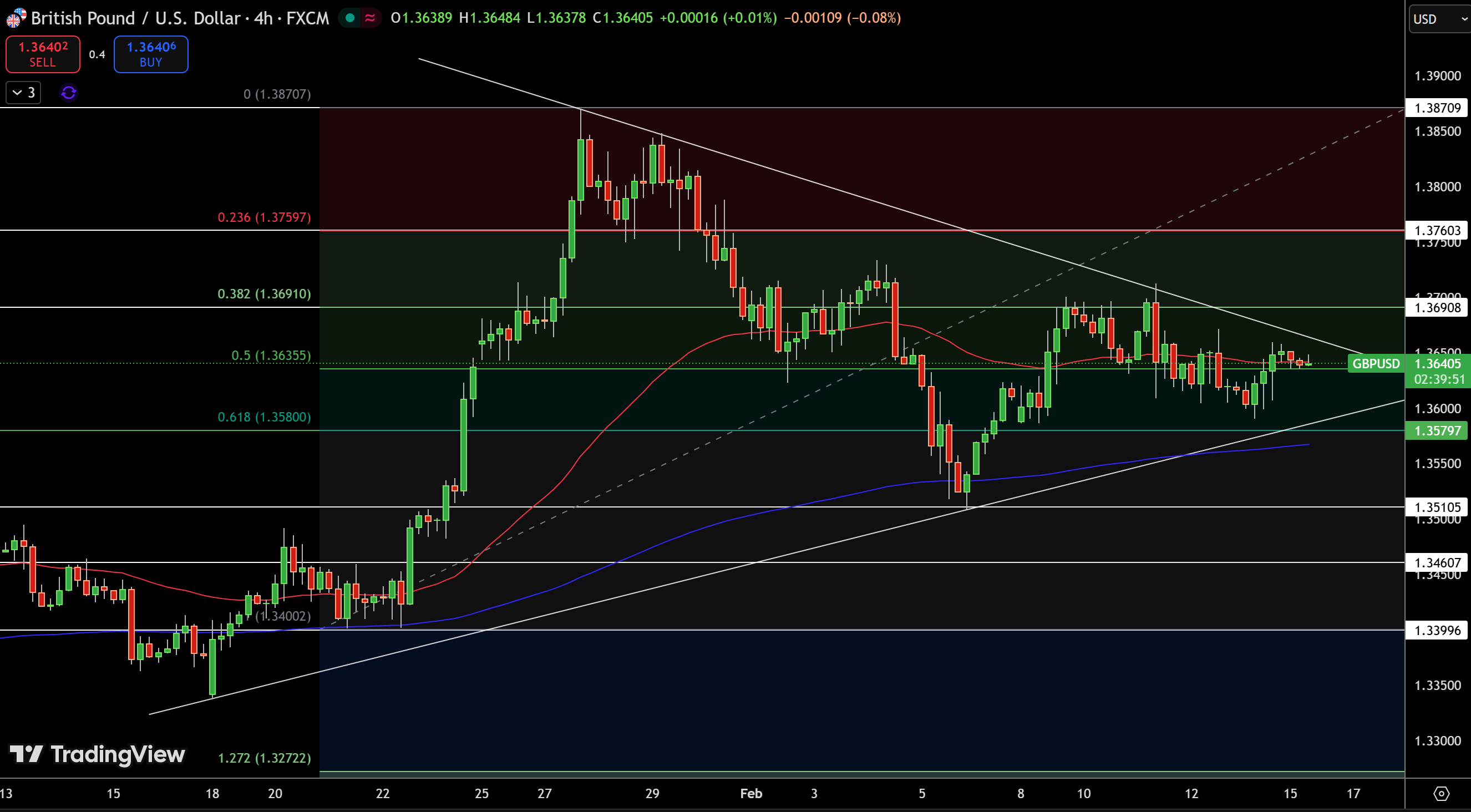Click the green 1.35797 price label

pos(1437,430)
